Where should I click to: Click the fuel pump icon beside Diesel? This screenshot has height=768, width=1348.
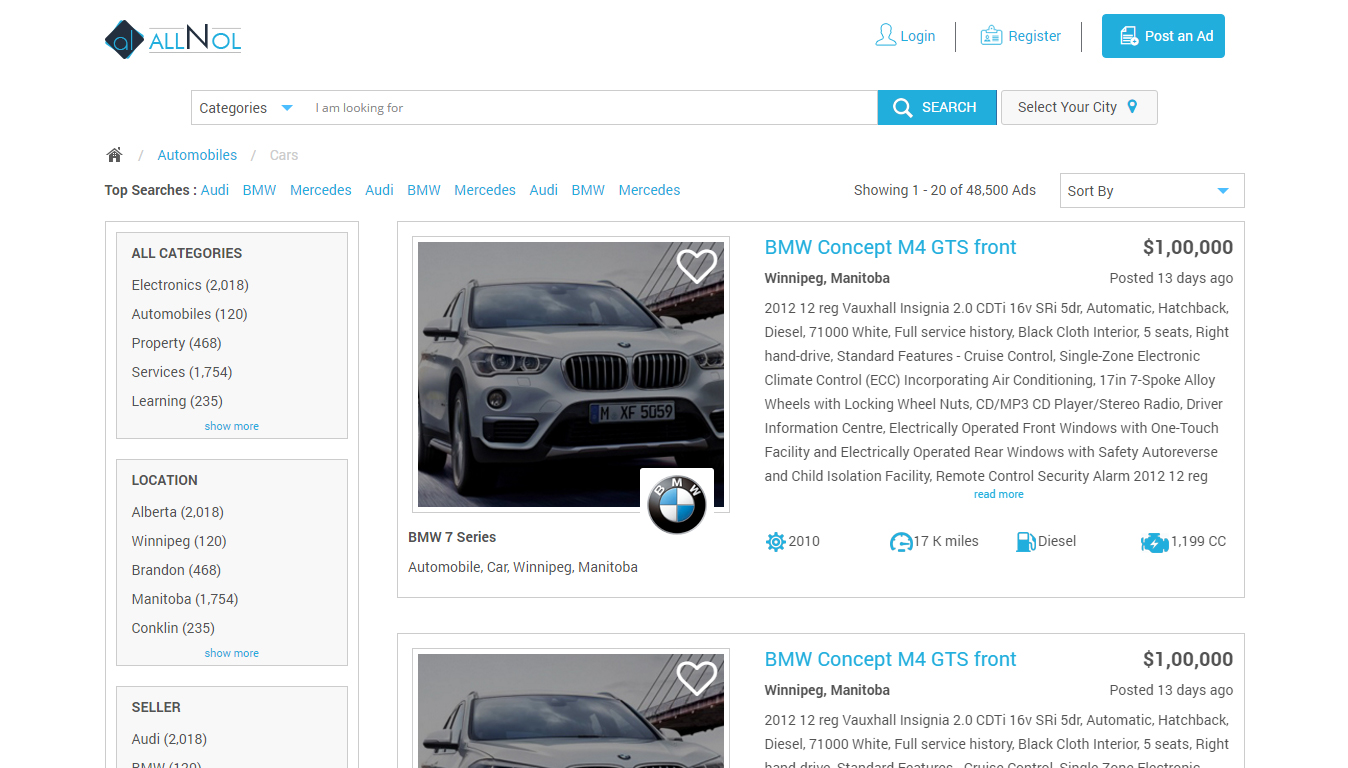tap(1026, 542)
